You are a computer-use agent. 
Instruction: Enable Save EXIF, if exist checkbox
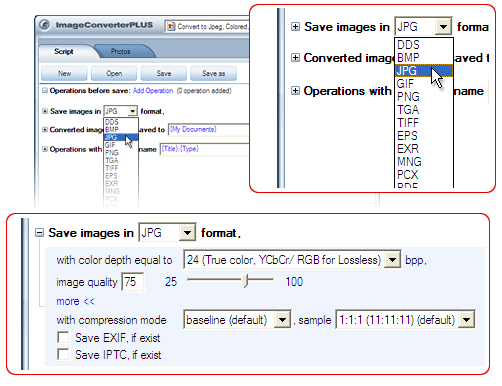[x=63, y=337]
